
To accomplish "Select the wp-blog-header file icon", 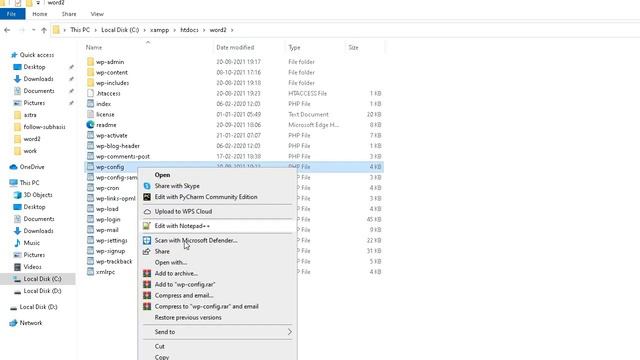I will click(90, 146).
